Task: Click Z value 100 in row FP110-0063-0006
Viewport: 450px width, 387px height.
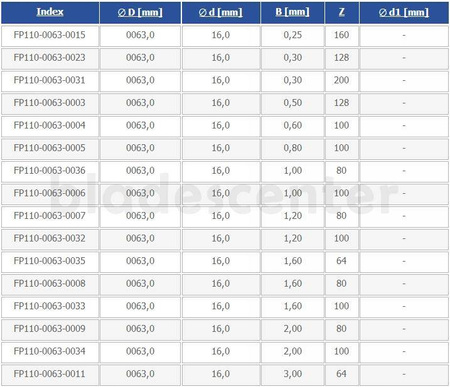Action: pos(342,193)
